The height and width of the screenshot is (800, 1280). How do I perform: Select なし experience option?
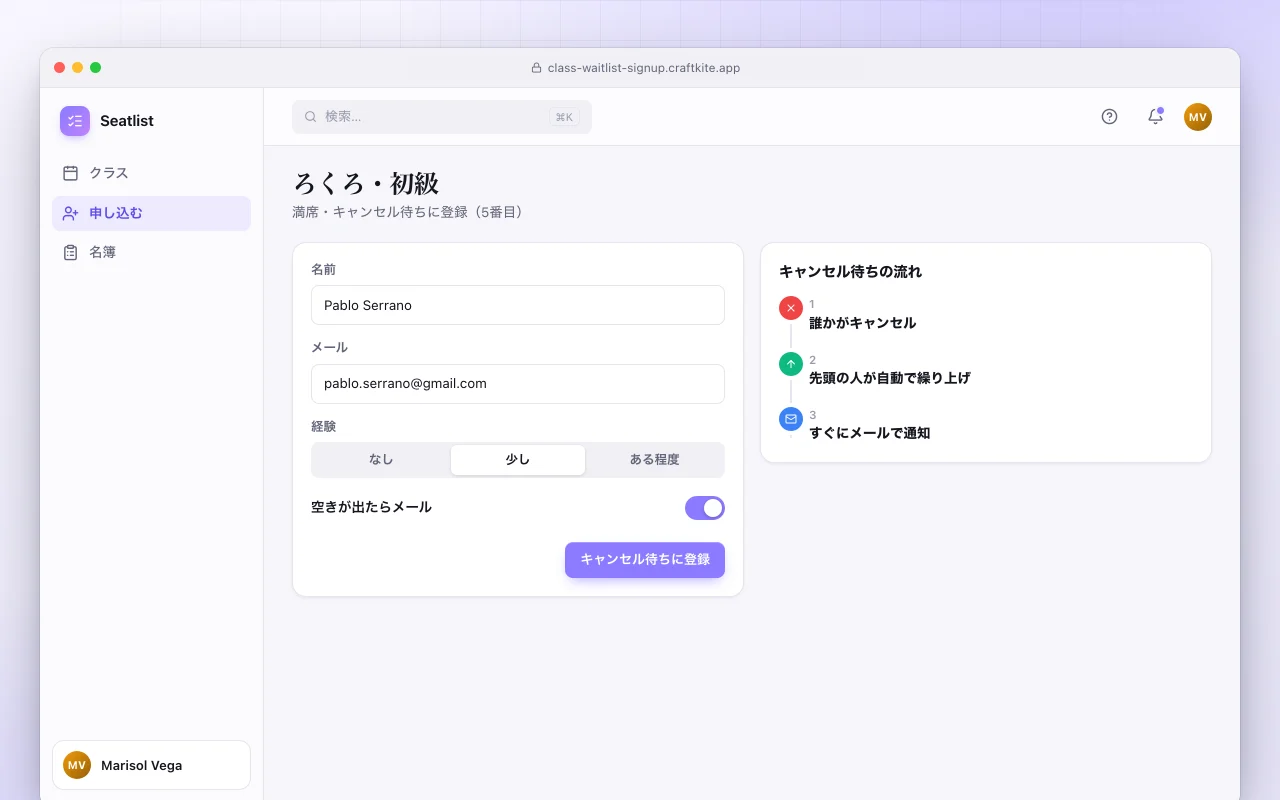(381, 460)
